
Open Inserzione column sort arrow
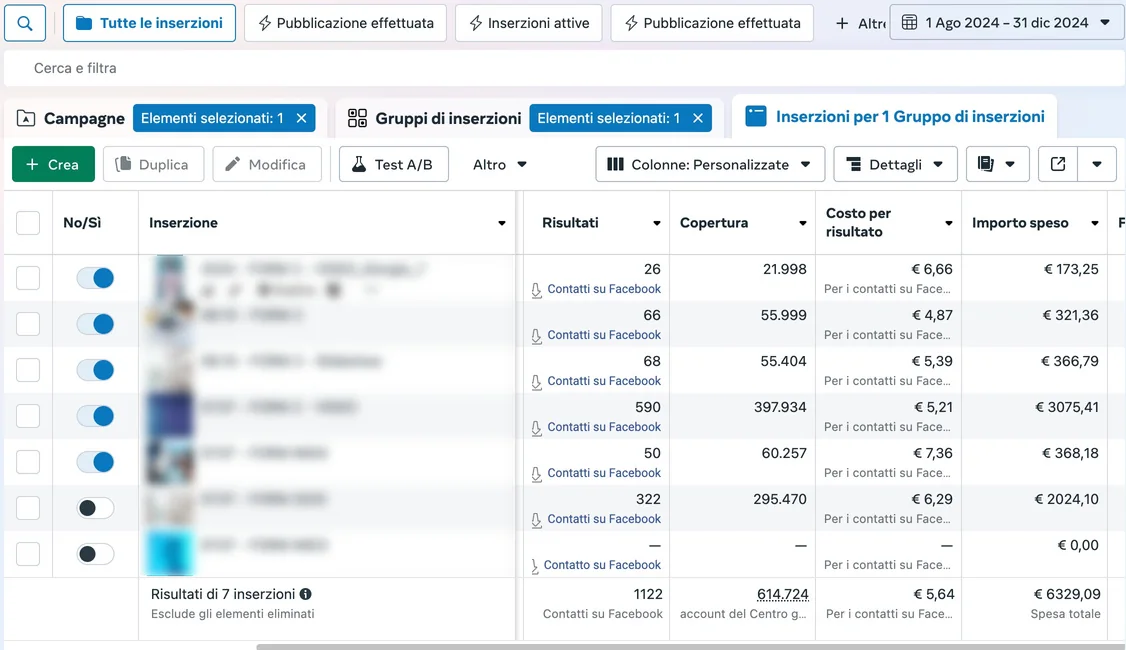point(502,223)
